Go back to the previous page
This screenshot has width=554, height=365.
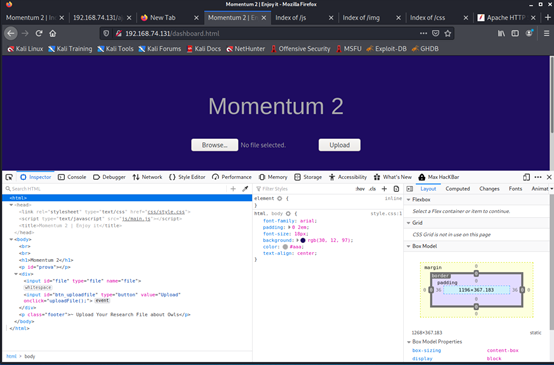click(11, 33)
